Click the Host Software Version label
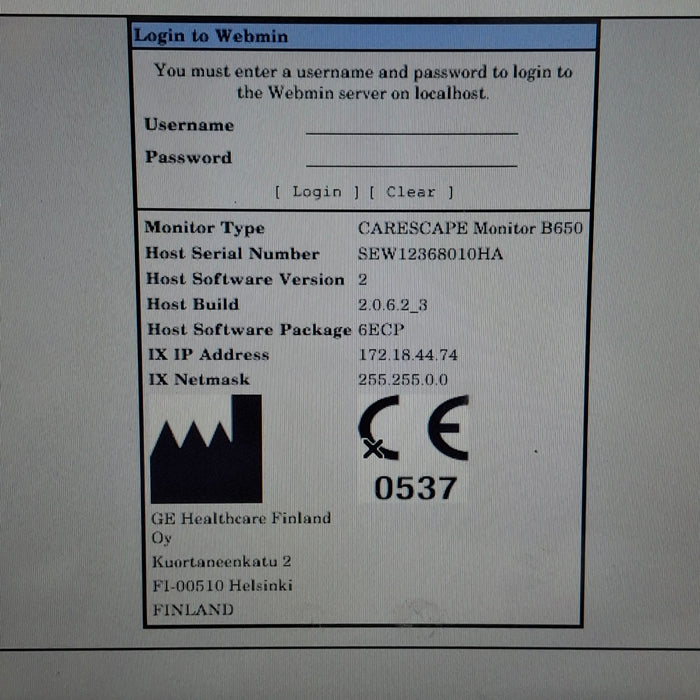700x700 pixels. [246, 279]
